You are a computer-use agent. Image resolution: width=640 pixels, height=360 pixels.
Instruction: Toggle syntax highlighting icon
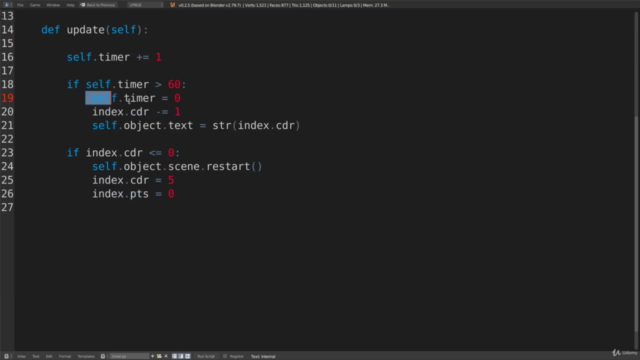point(187,356)
